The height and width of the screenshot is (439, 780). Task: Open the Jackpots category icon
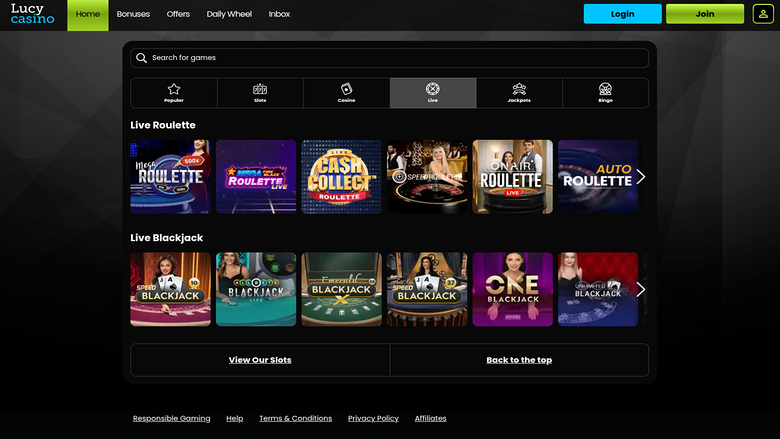[x=519, y=89]
